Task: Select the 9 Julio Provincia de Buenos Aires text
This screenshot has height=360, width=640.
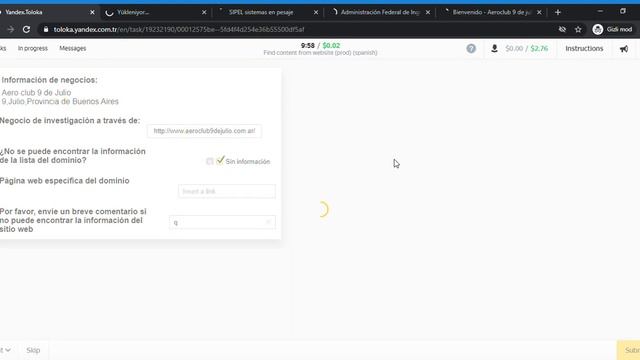Action: pos(60,102)
